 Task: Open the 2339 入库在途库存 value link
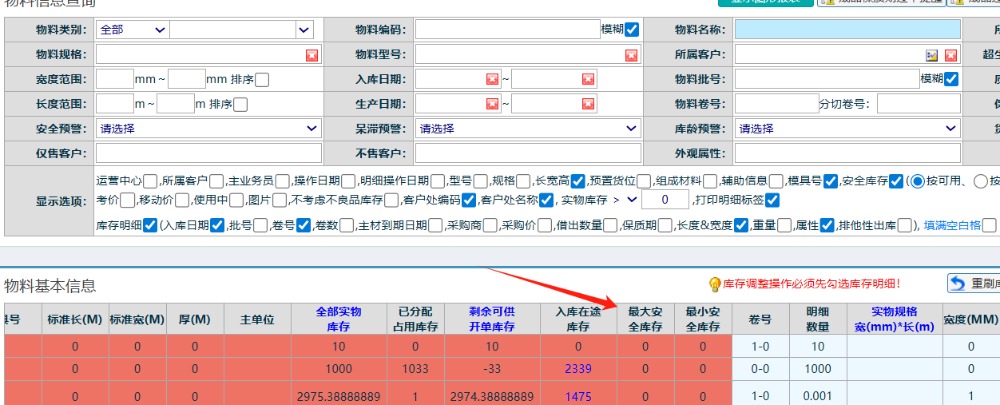pos(578,369)
